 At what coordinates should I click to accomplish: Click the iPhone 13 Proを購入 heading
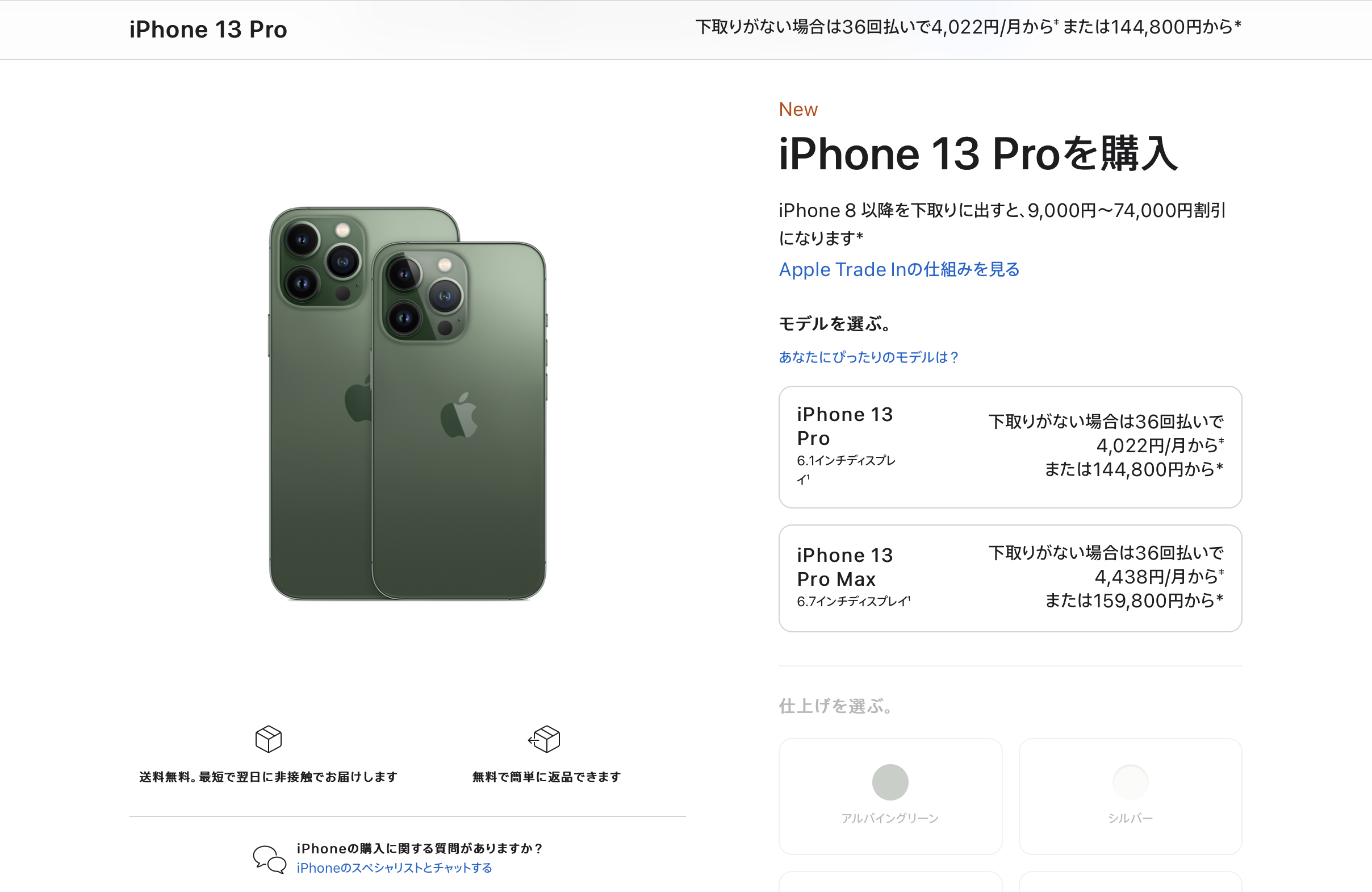tap(978, 153)
